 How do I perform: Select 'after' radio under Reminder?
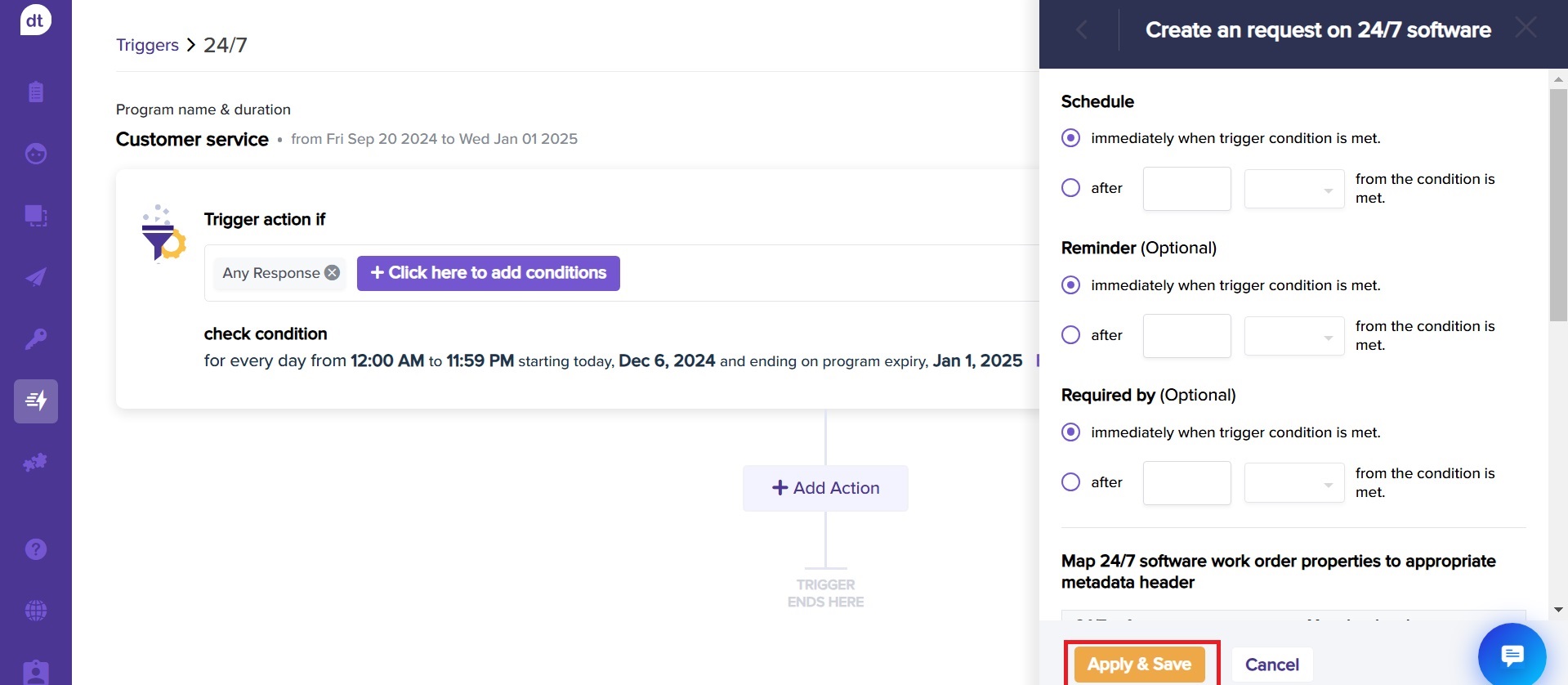[x=1070, y=335]
